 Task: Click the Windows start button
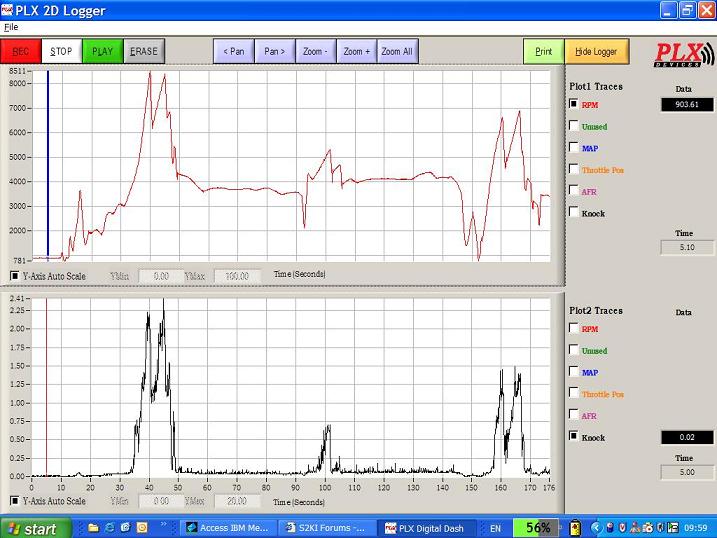(36, 528)
